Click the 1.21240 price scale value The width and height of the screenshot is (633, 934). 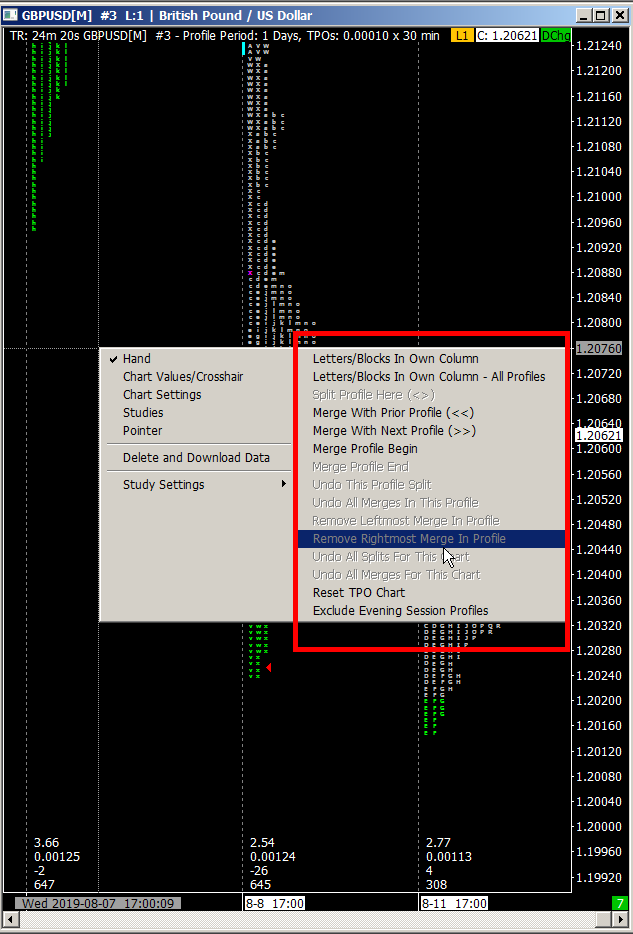[x=598, y=45]
